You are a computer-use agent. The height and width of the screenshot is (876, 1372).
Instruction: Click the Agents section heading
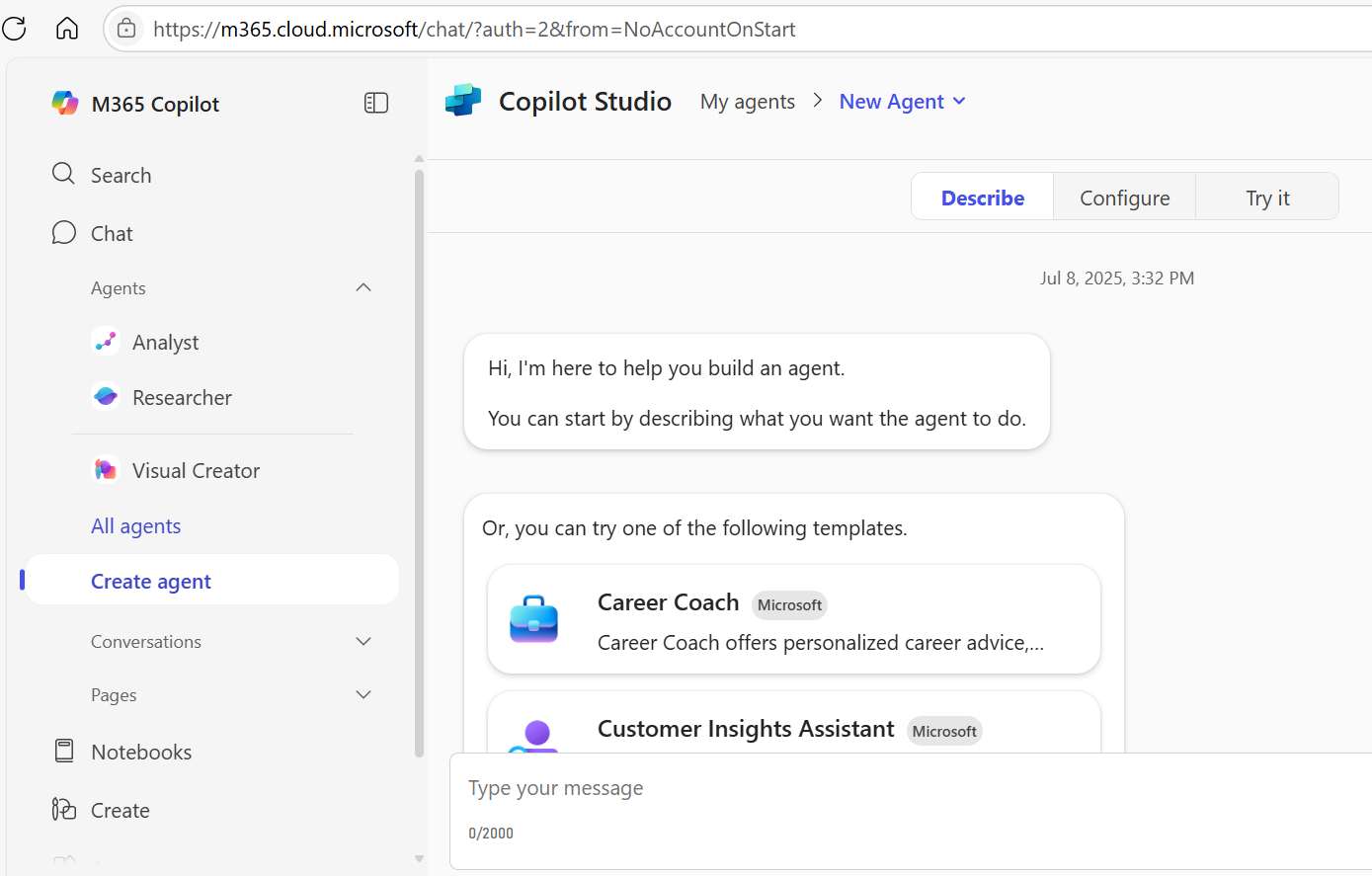click(x=119, y=288)
